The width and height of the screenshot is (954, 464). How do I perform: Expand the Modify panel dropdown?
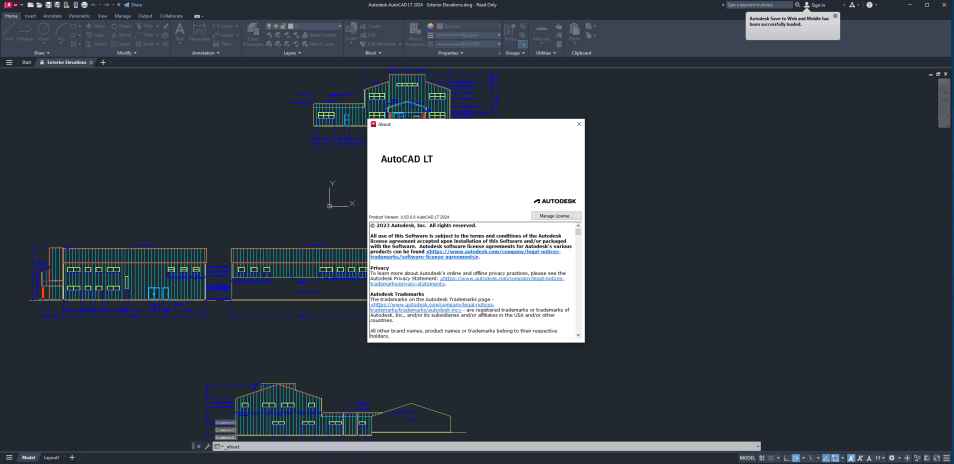[127, 52]
